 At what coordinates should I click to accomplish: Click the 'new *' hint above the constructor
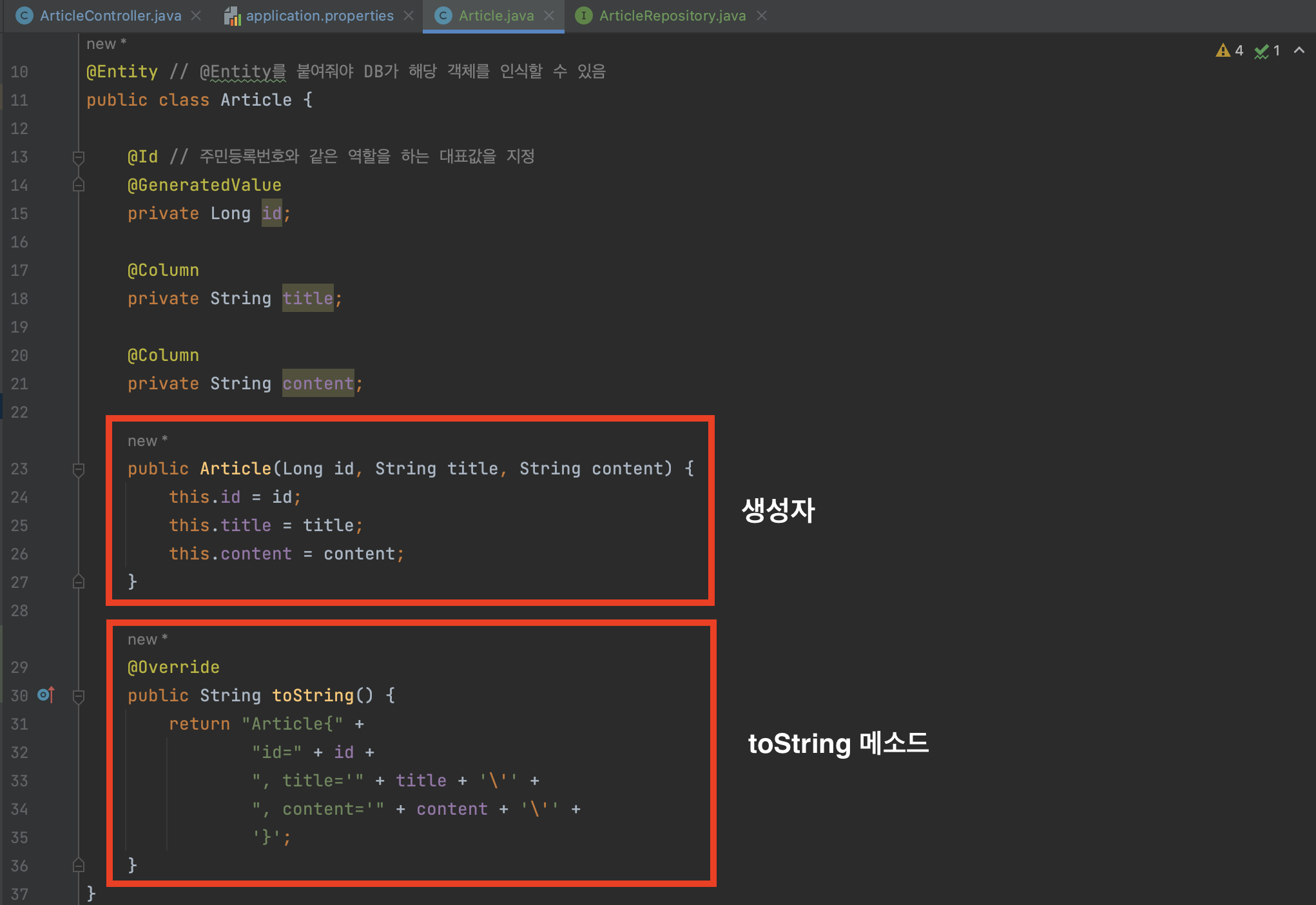click(x=147, y=441)
